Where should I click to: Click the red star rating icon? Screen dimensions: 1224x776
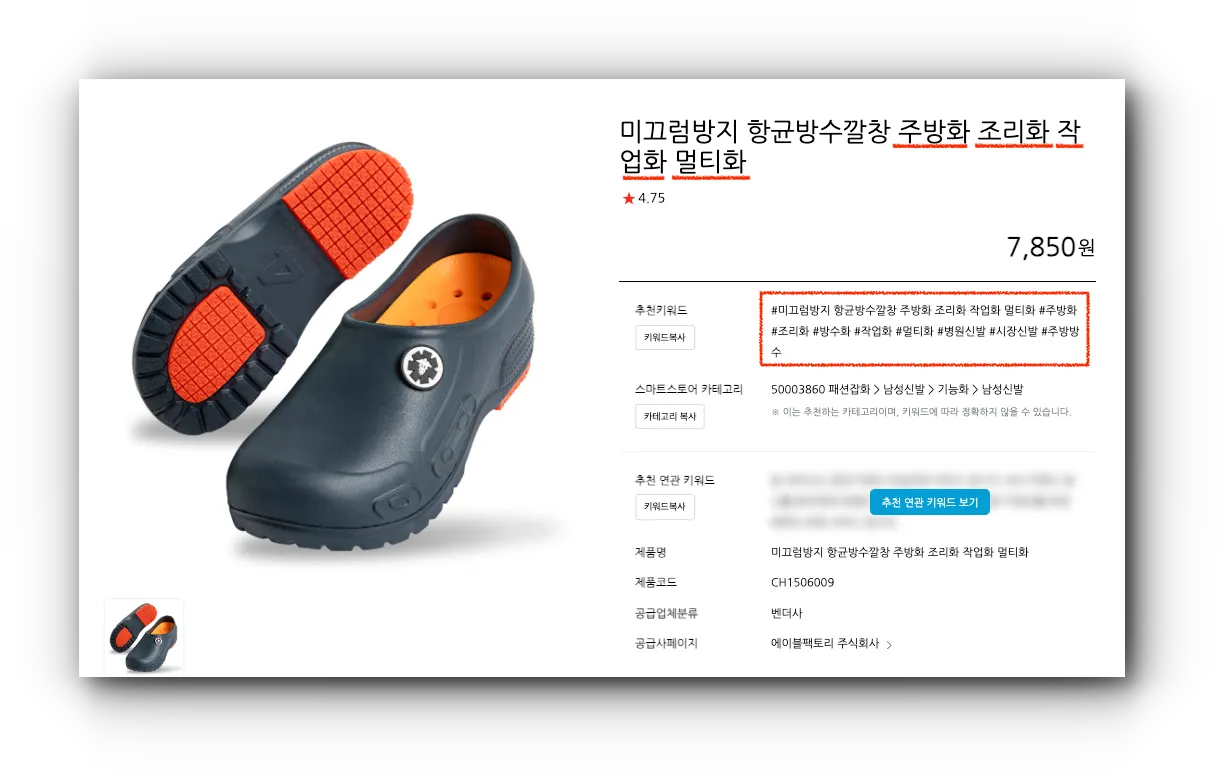pyautogui.click(x=628, y=198)
